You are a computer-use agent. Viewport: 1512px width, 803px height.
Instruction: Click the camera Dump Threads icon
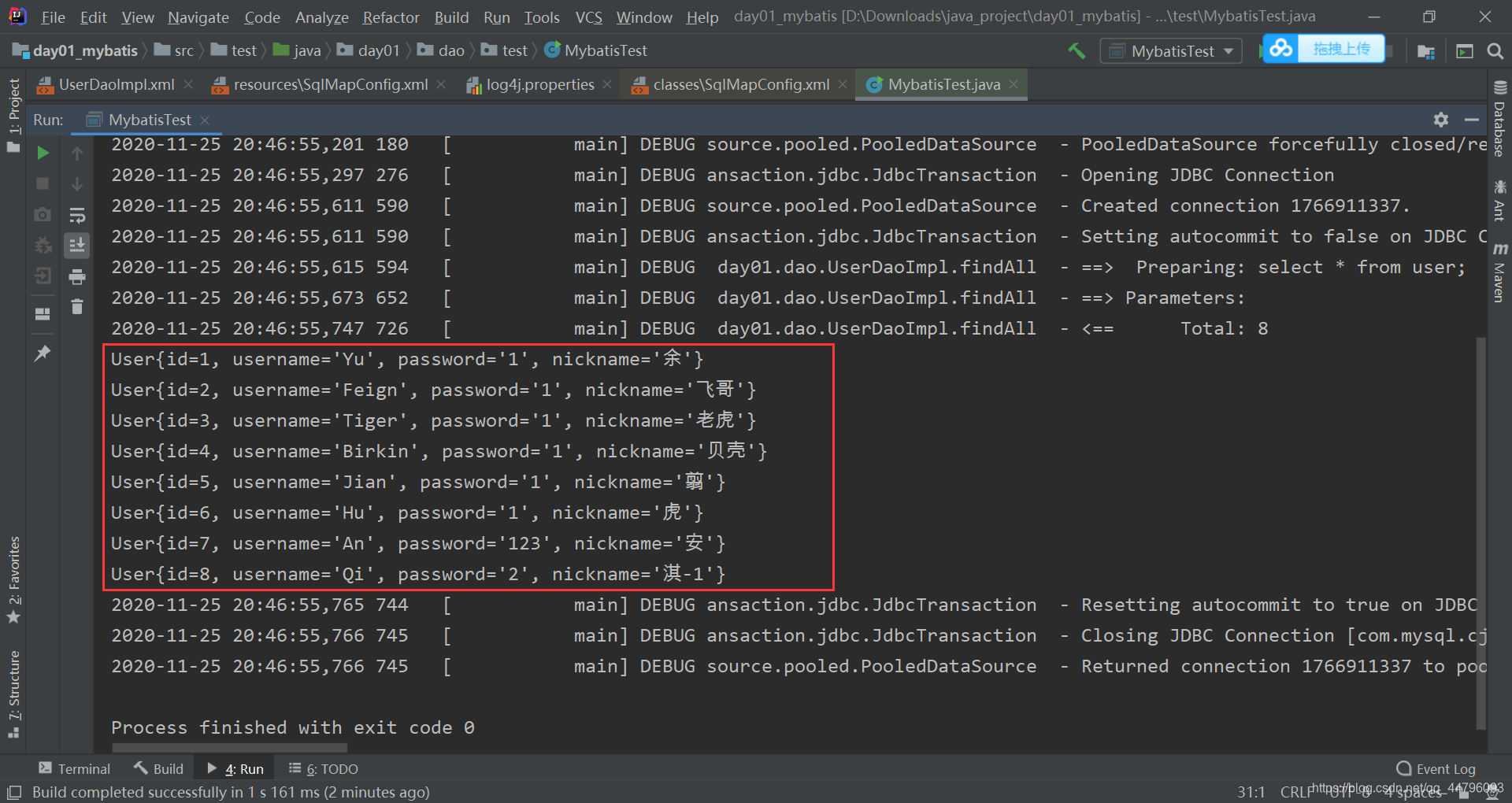[43, 214]
